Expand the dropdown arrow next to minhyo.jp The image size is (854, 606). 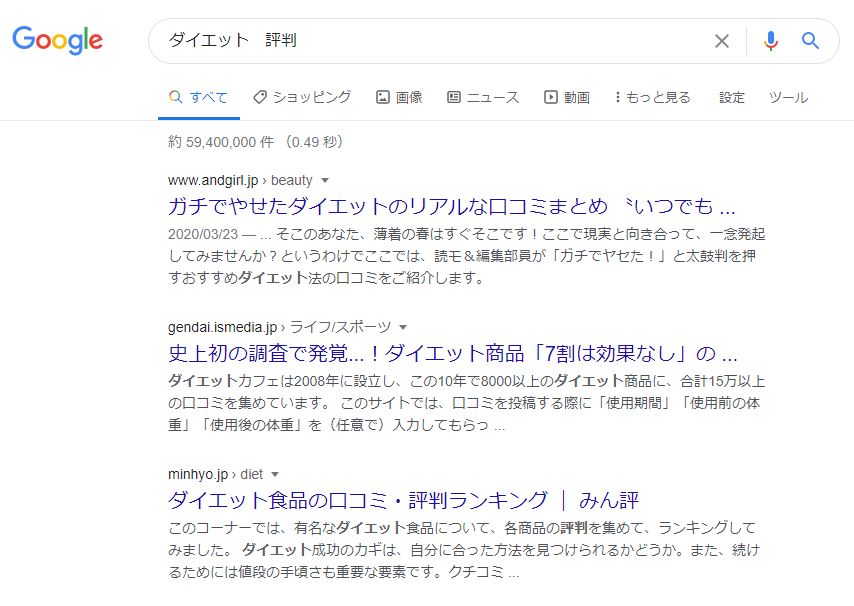pos(275,474)
